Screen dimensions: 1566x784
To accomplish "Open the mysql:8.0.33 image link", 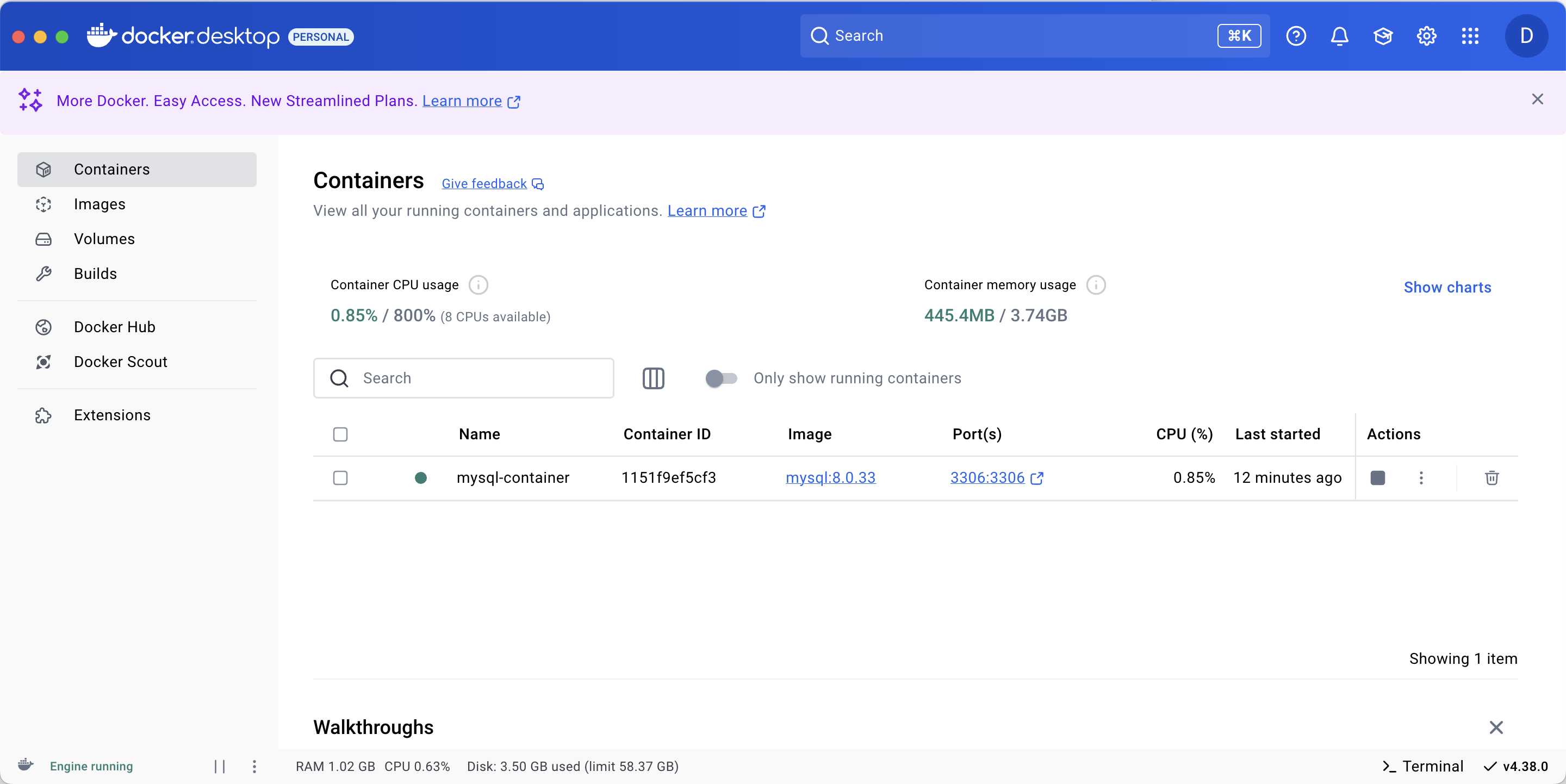I will coord(830,478).
